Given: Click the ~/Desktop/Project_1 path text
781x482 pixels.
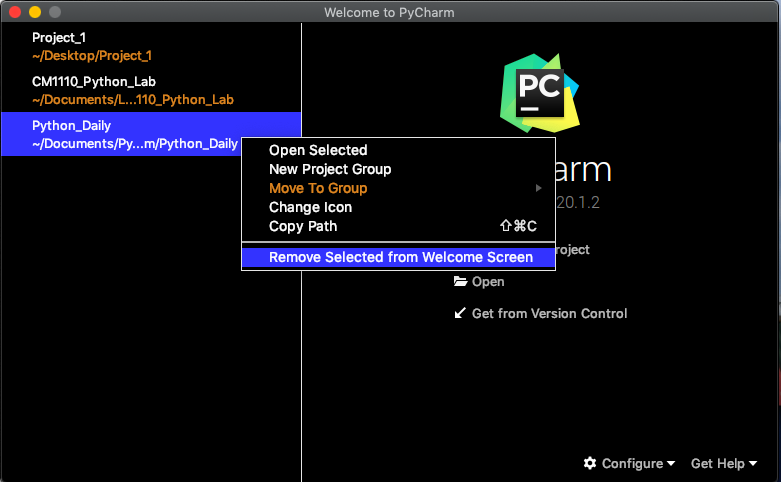Looking at the screenshot, I should (x=92, y=56).
